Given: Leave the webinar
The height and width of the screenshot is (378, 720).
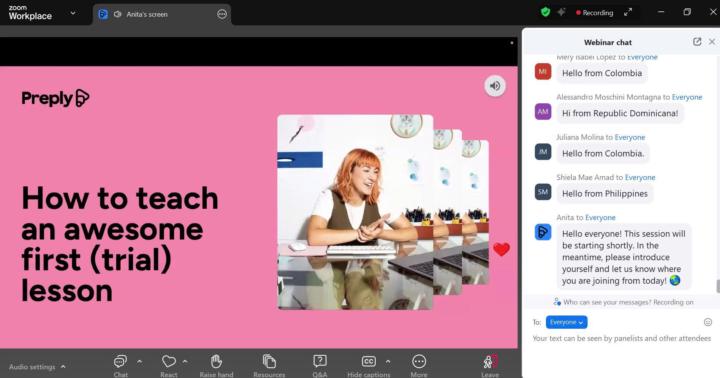Looking at the screenshot, I should tap(490, 366).
